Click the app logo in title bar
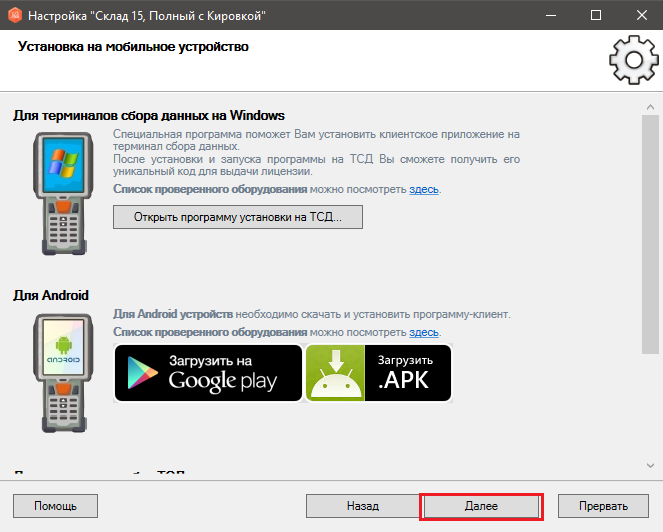The image size is (663, 532). point(15,15)
